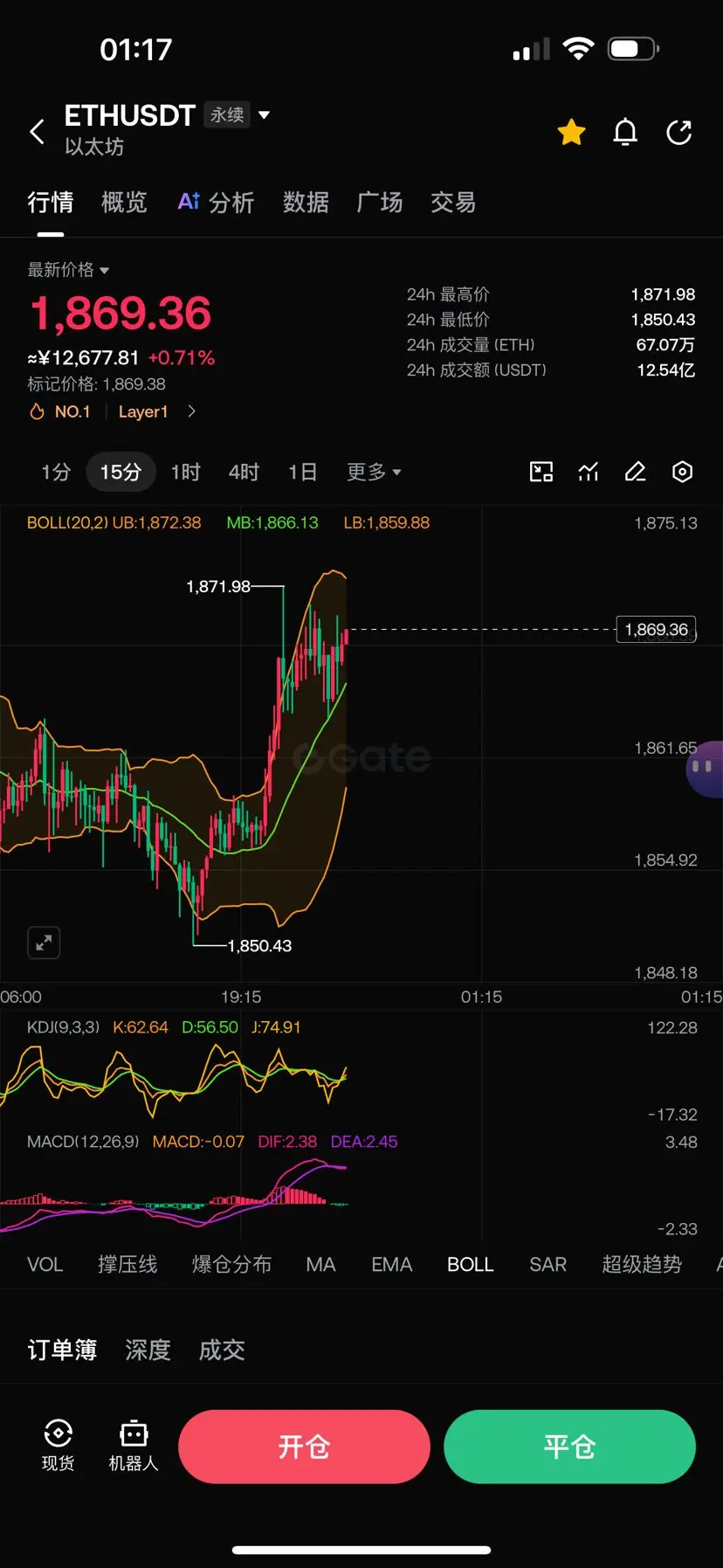Expand tags with the right chevron
723x1568 pixels.
[x=191, y=411]
